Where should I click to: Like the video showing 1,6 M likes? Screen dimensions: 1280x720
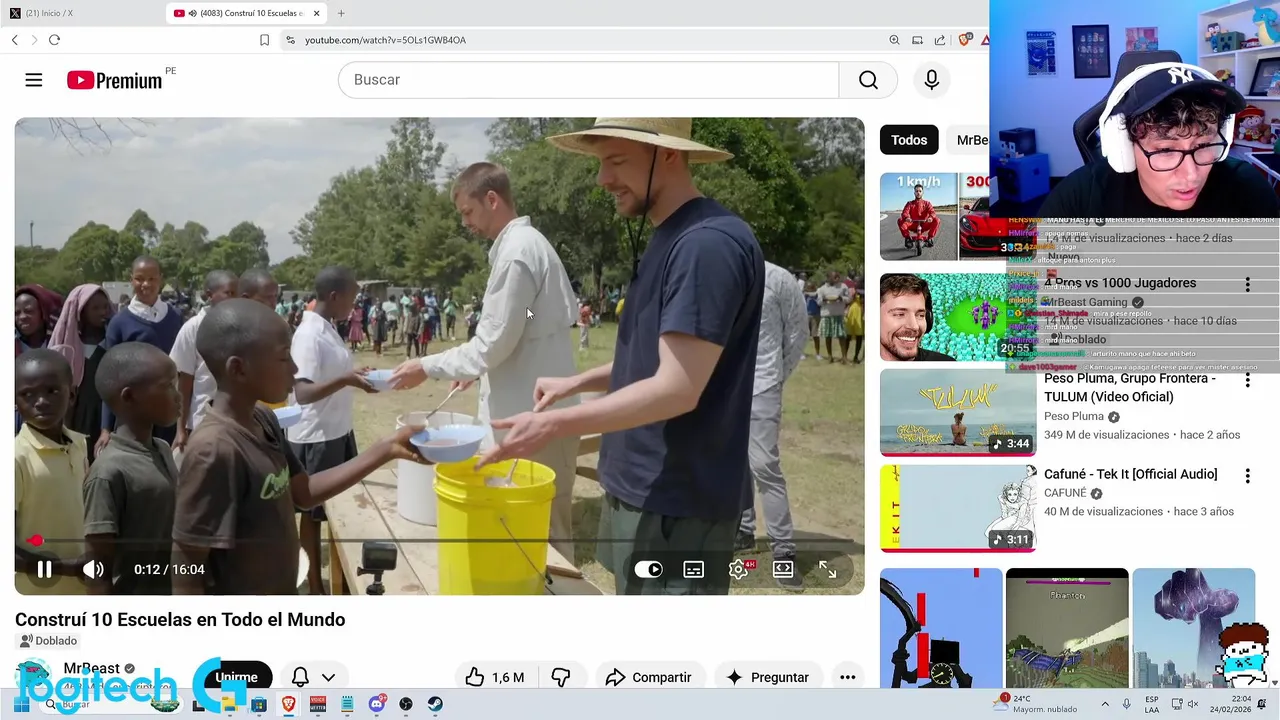pyautogui.click(x=495, y=677)
